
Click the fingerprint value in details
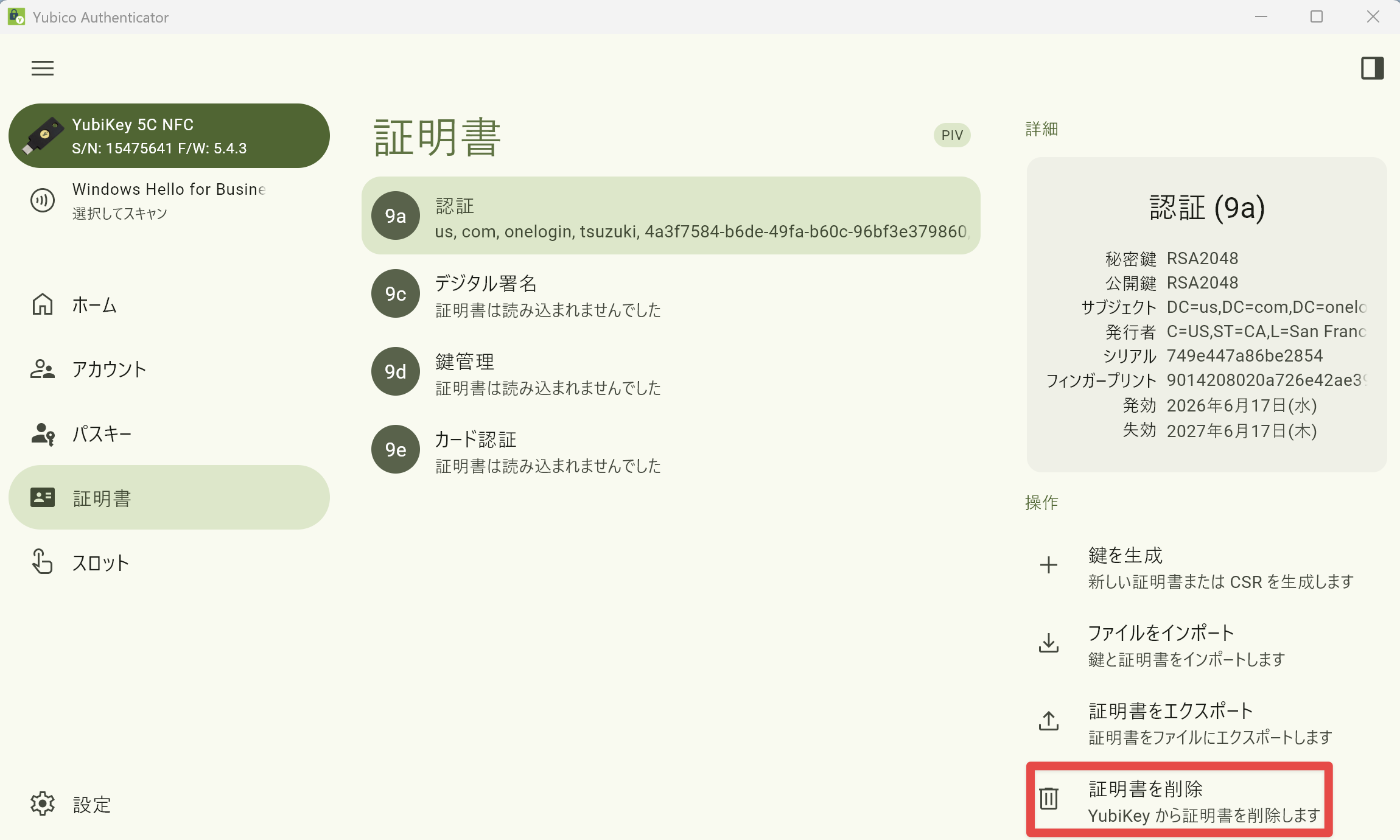1267,380
